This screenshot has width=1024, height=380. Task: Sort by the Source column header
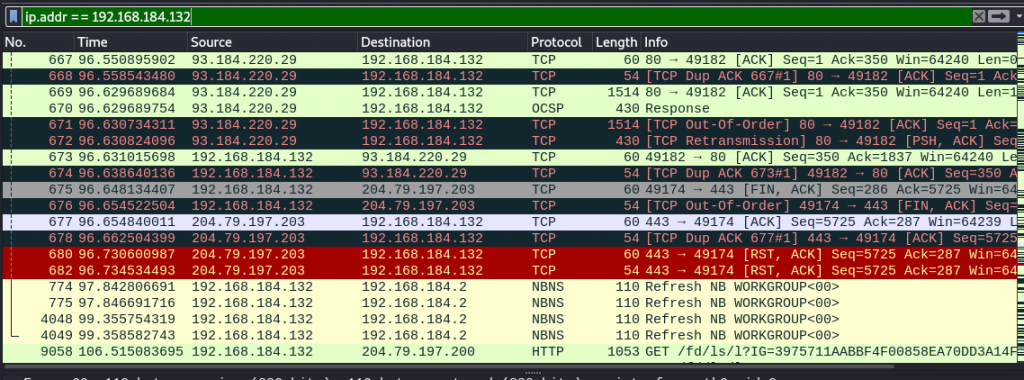272,42
